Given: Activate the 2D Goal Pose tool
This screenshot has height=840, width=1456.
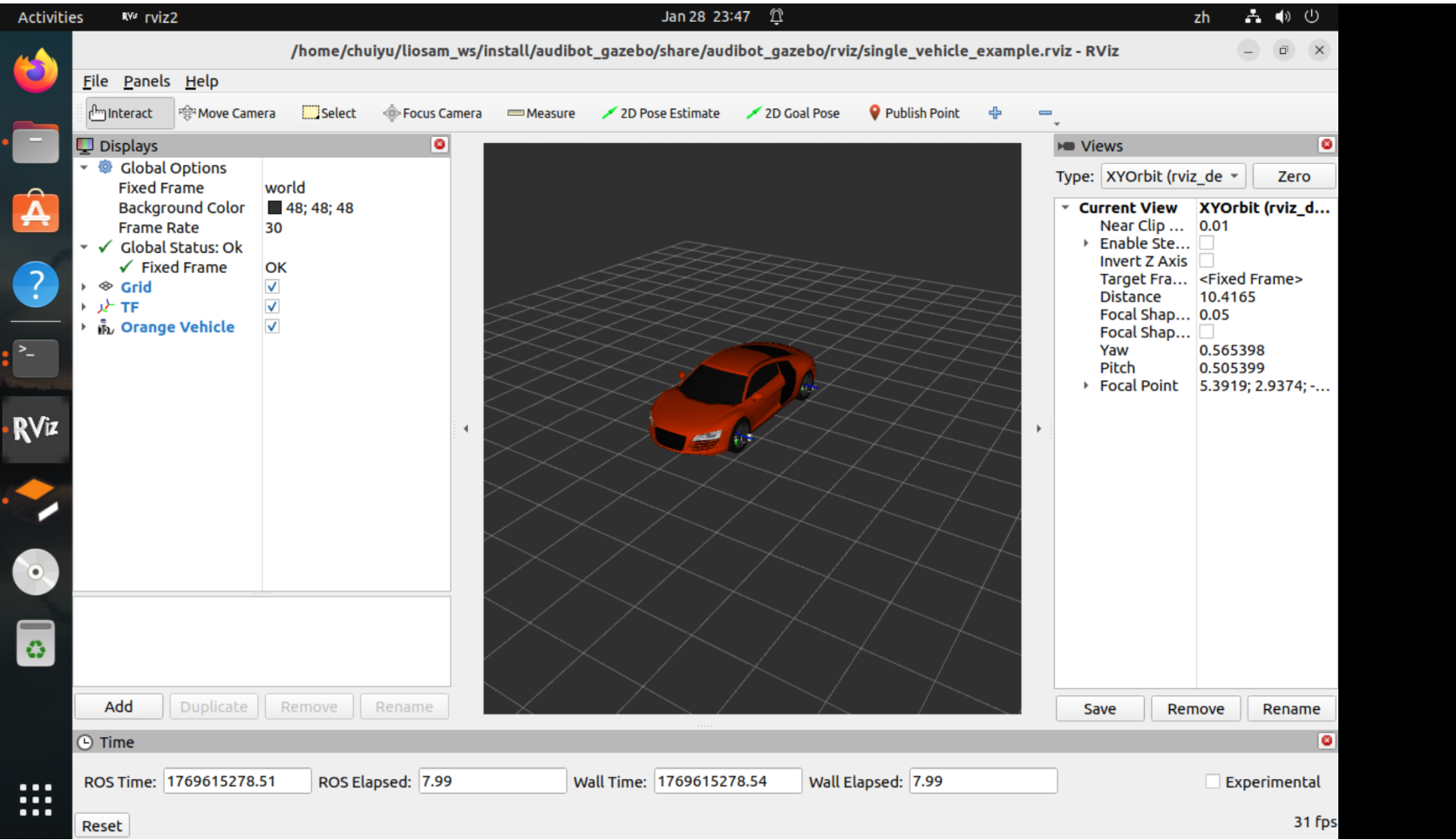Looking at the screenshot, I should pos(793,113).
